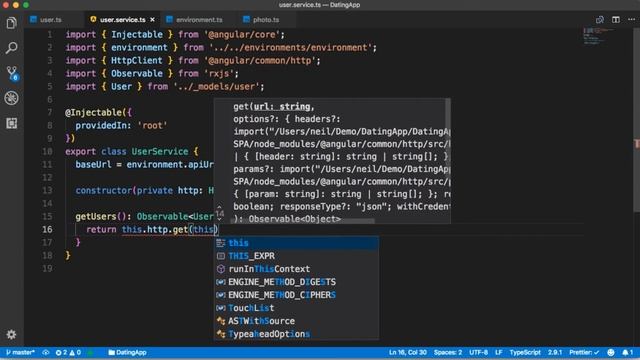Click the parameter hint horizontal scrollbar
640x360 pixels.
click(x=302, y=221)
